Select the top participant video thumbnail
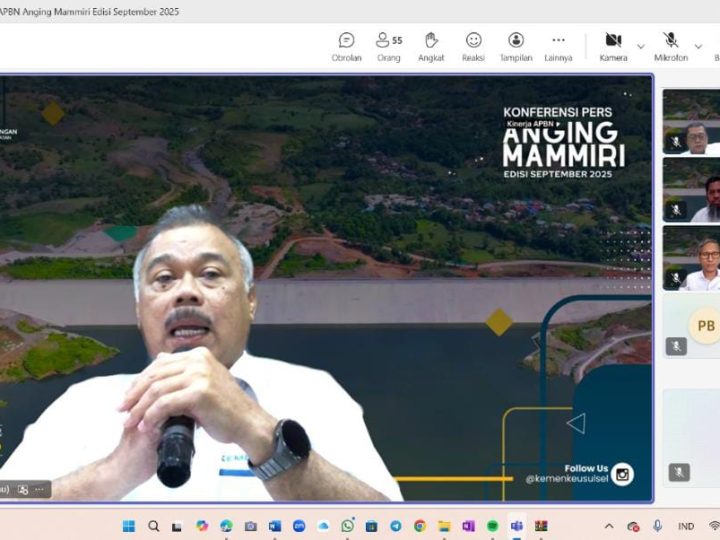Screen dimensions: 720x540 (691, 121)
